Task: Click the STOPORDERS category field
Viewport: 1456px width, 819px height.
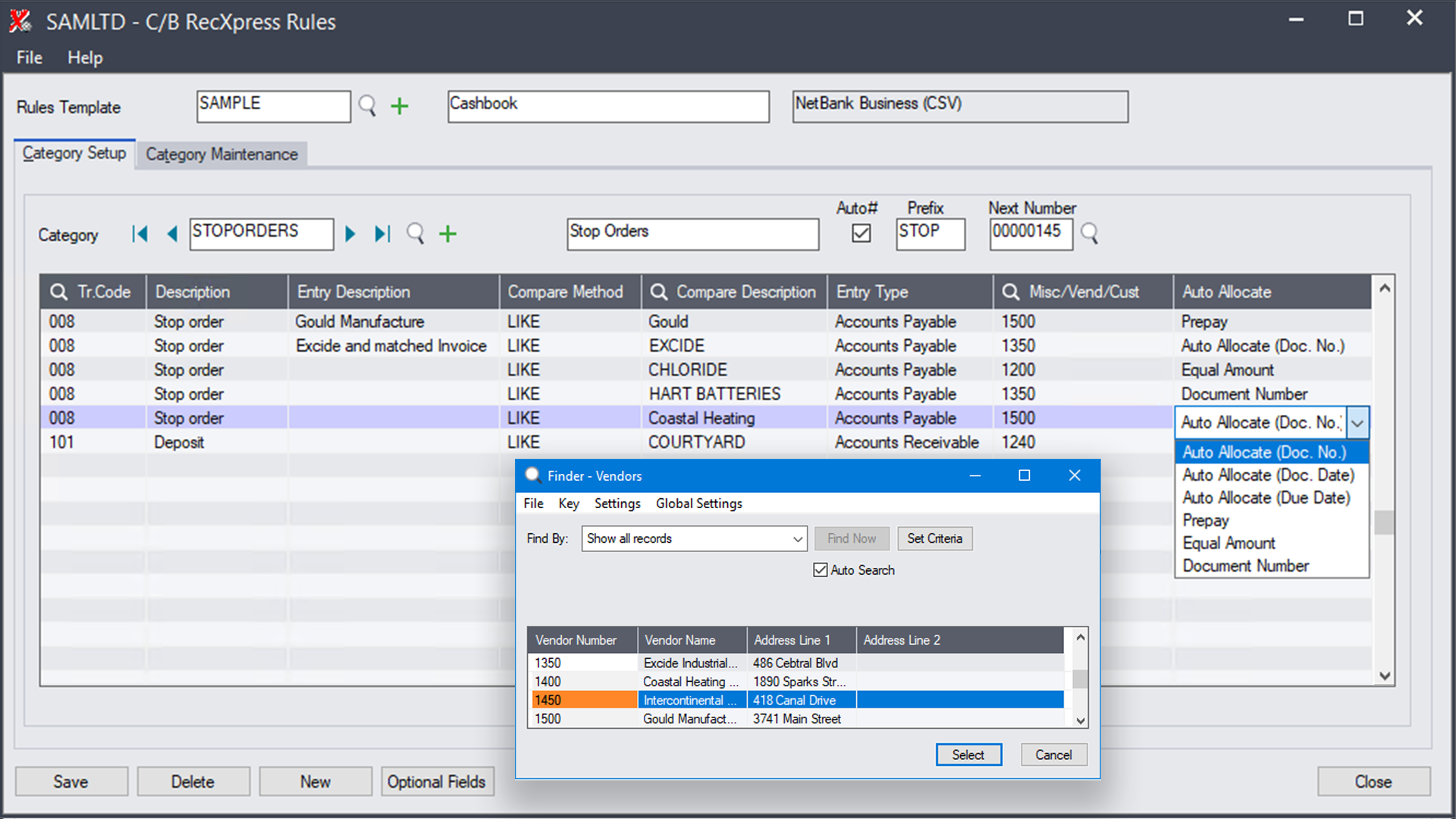Action: [x=262, y=234]
